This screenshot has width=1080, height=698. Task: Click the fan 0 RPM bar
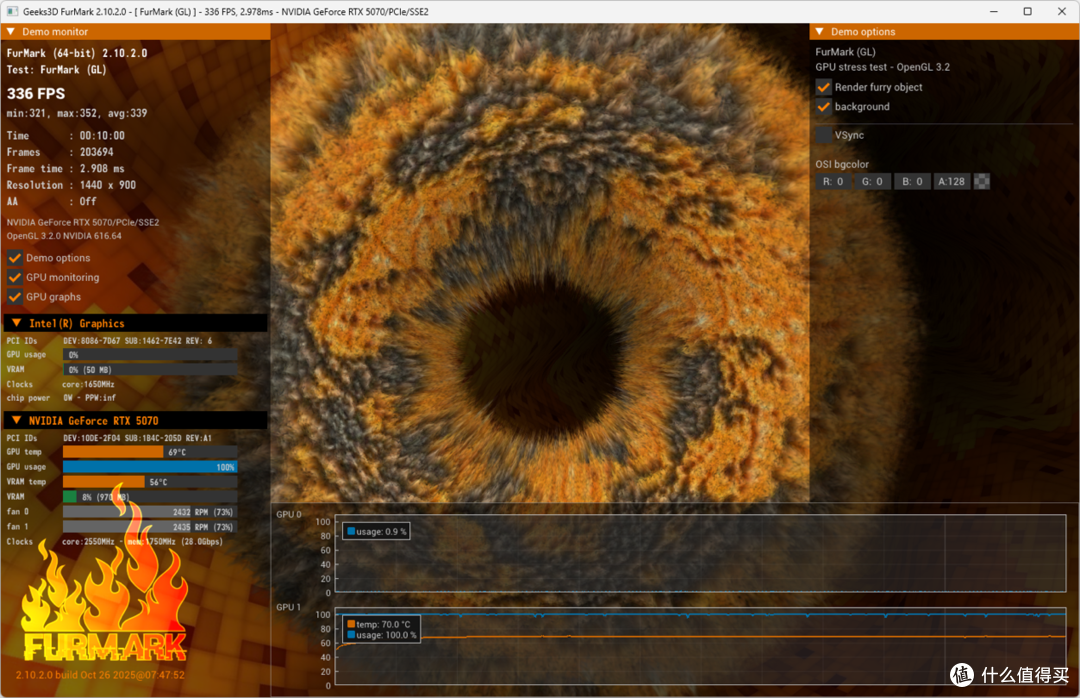tap(150, 512)
